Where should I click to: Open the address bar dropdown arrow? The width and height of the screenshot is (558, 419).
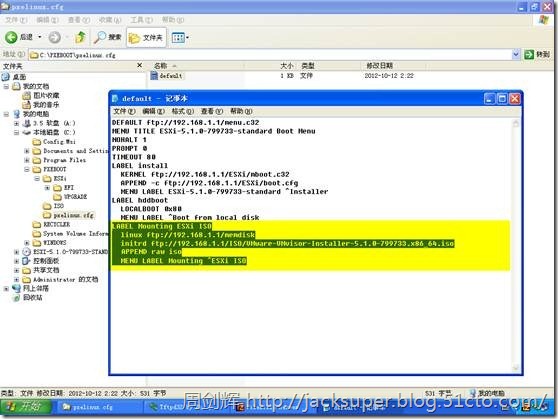pyautogui.click(x=516, y=54)
